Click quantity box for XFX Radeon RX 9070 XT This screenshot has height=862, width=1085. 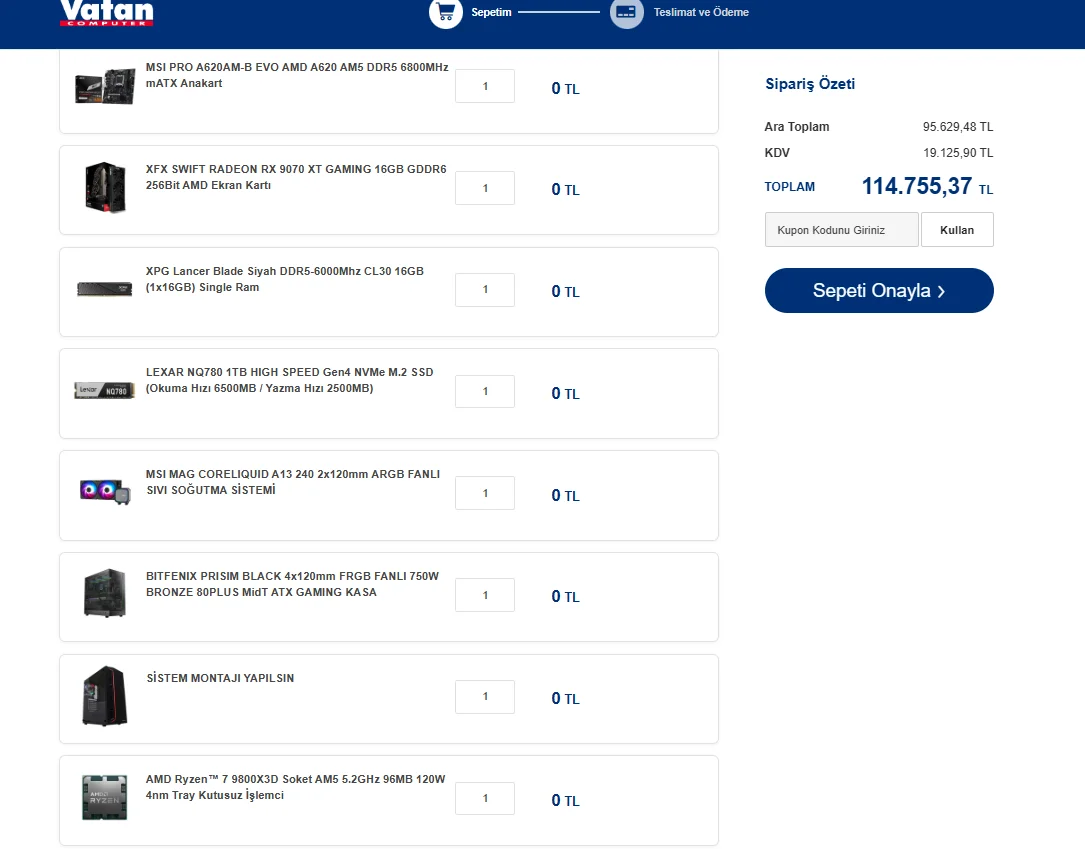[x=485, y=188]
